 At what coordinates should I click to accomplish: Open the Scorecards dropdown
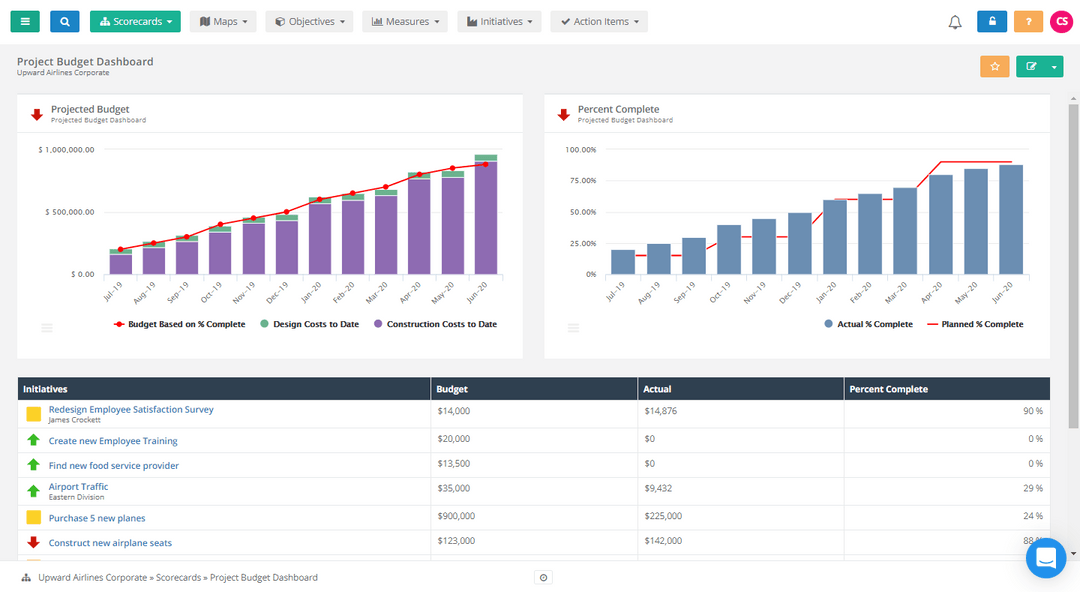point(135,21)
